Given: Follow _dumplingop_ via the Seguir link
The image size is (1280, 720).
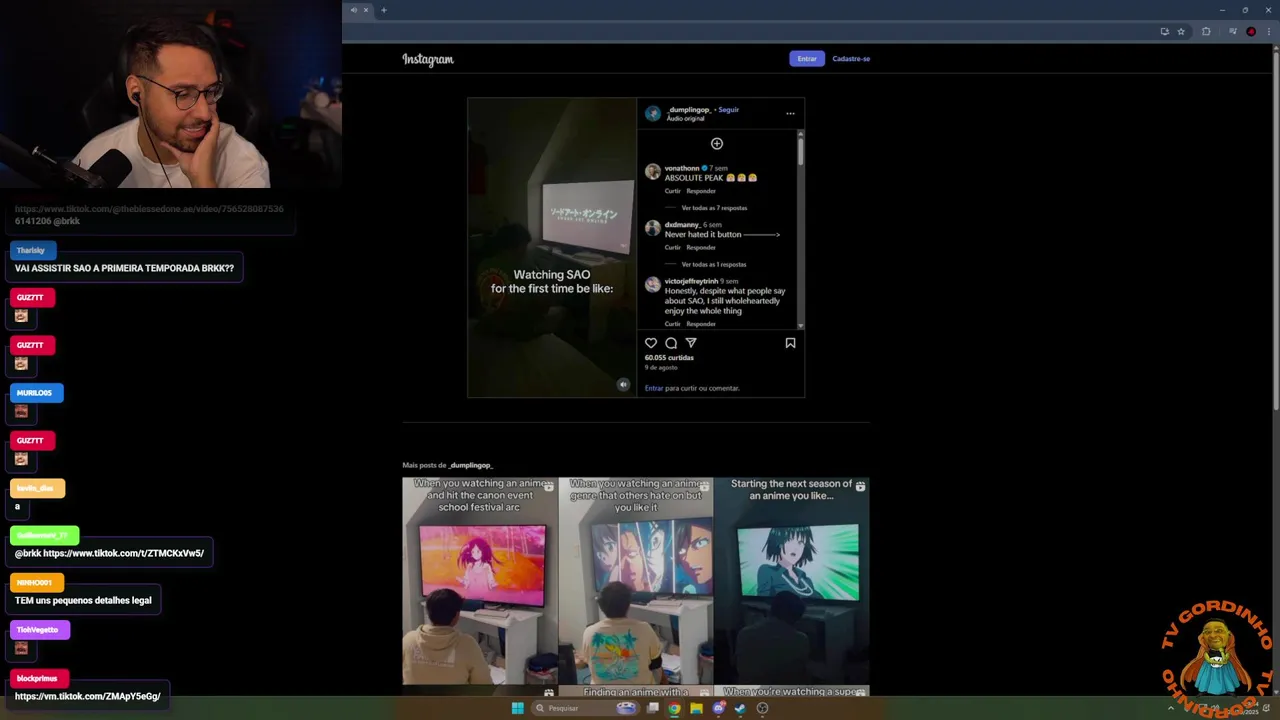Looking at the screenshot, I should click(x=729, y=110).
